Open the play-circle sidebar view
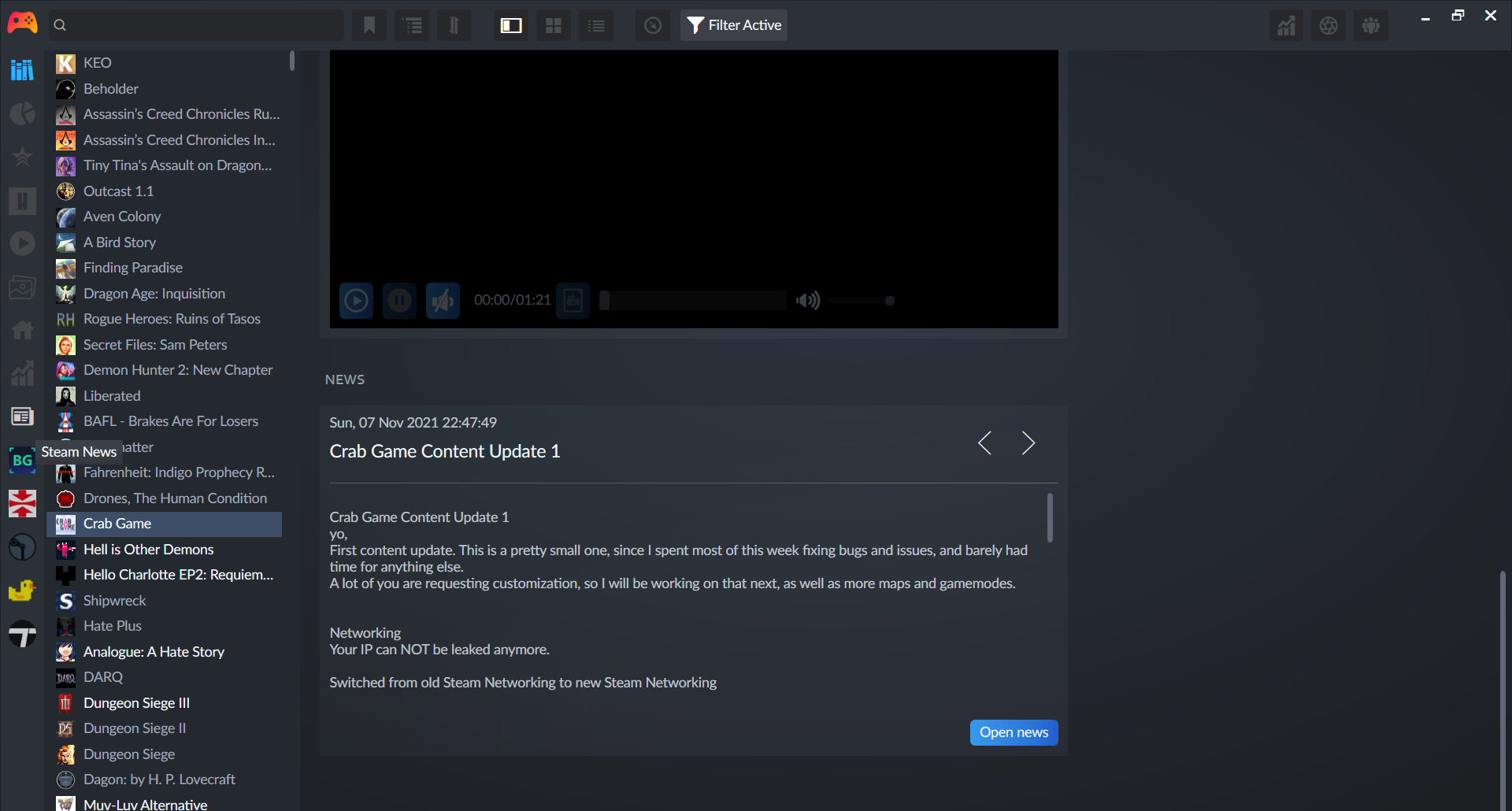This screenshot has width=1512, height=811. 22,243
